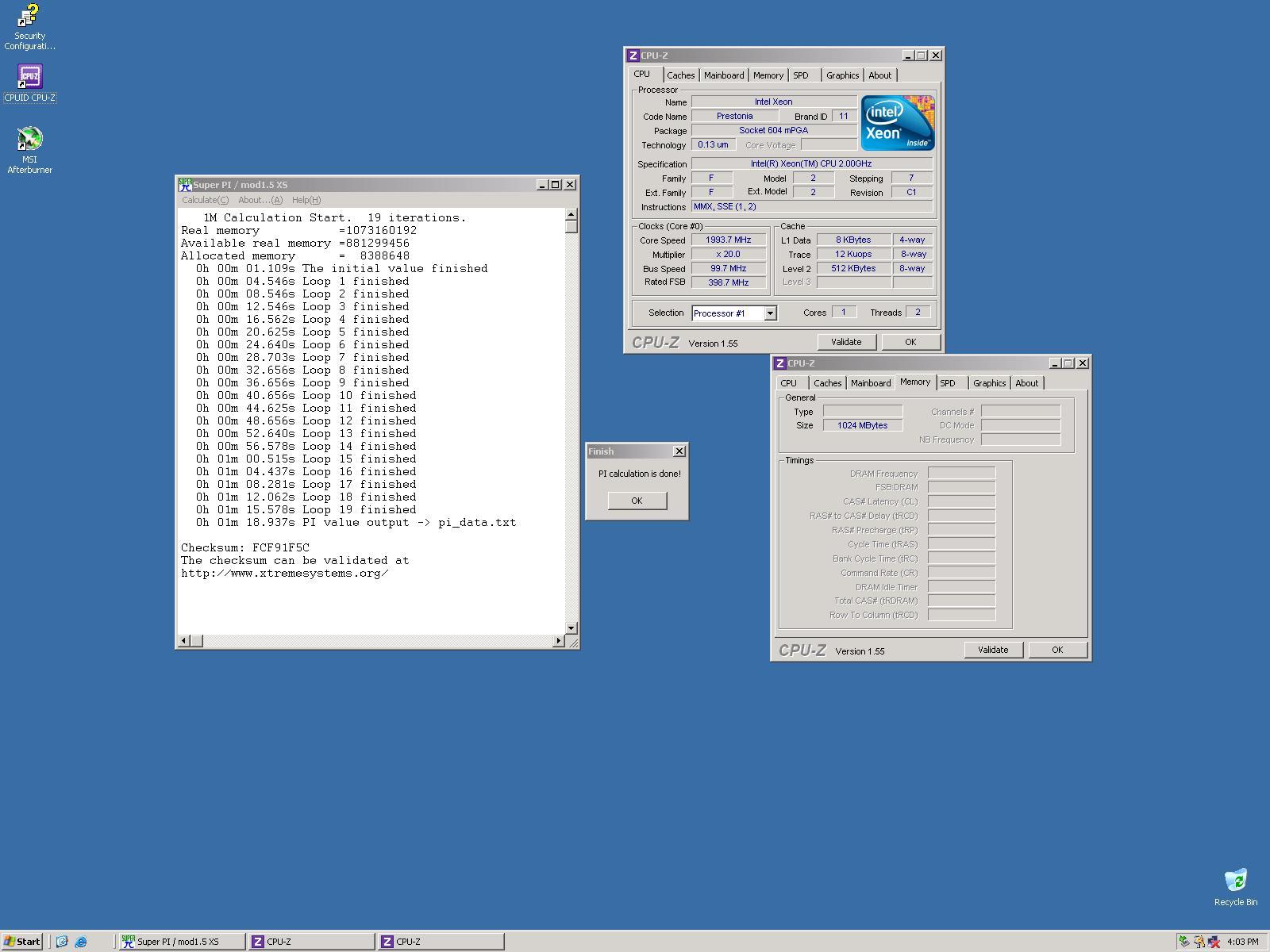Activate the first CPU-Z taskbar button
Screen dimensions: 1270x952
pos(310,942)
